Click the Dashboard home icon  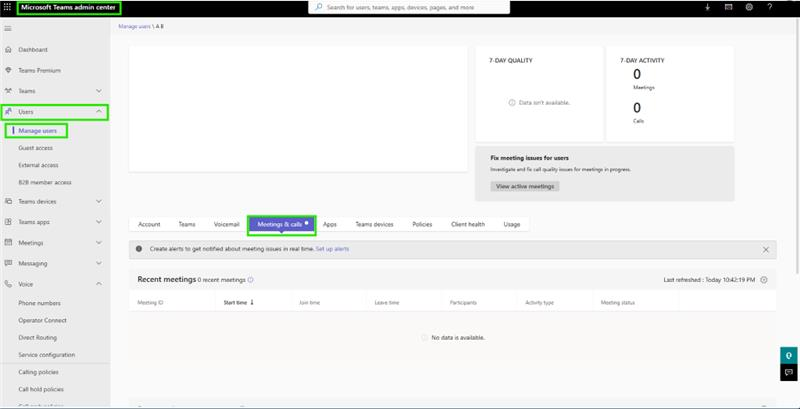[8, 49]
